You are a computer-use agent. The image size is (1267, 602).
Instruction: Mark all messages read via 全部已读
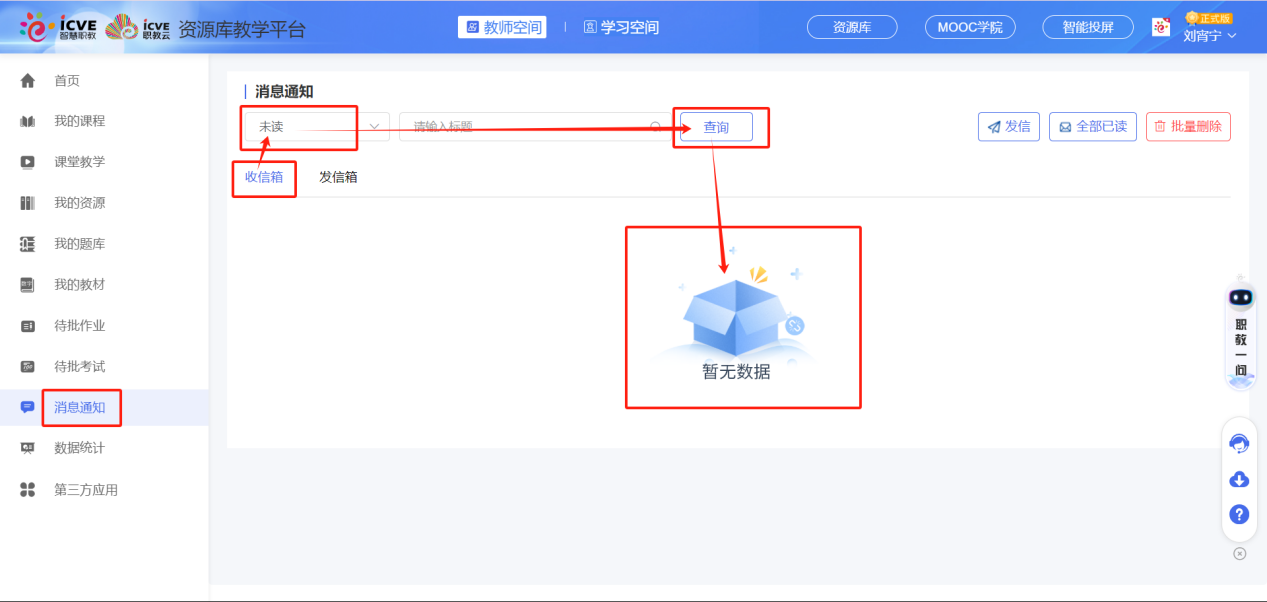[x=1092, y=126]
